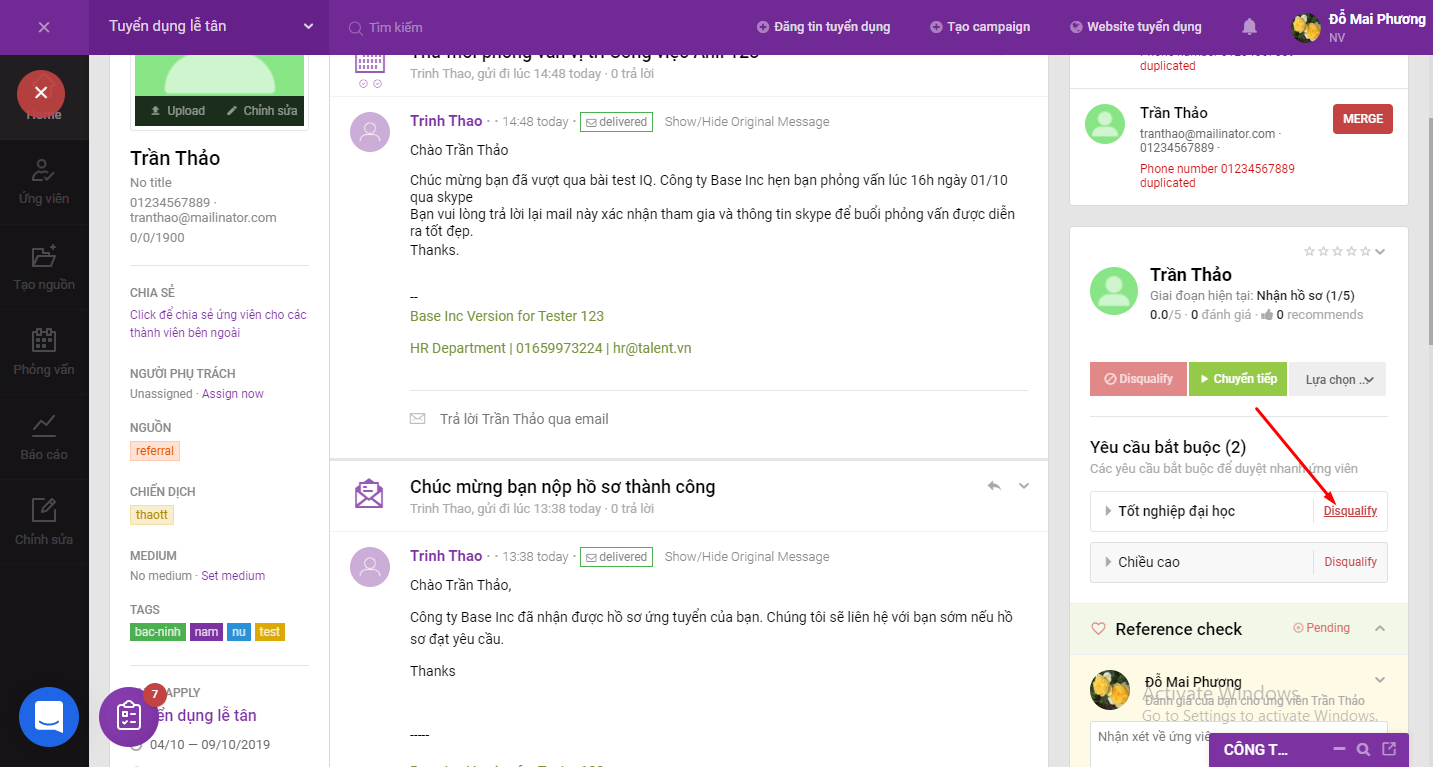Click the green Chuyển tiếp button
The width and height of the screenshot is (1433, 767).
coord(1238,379)
